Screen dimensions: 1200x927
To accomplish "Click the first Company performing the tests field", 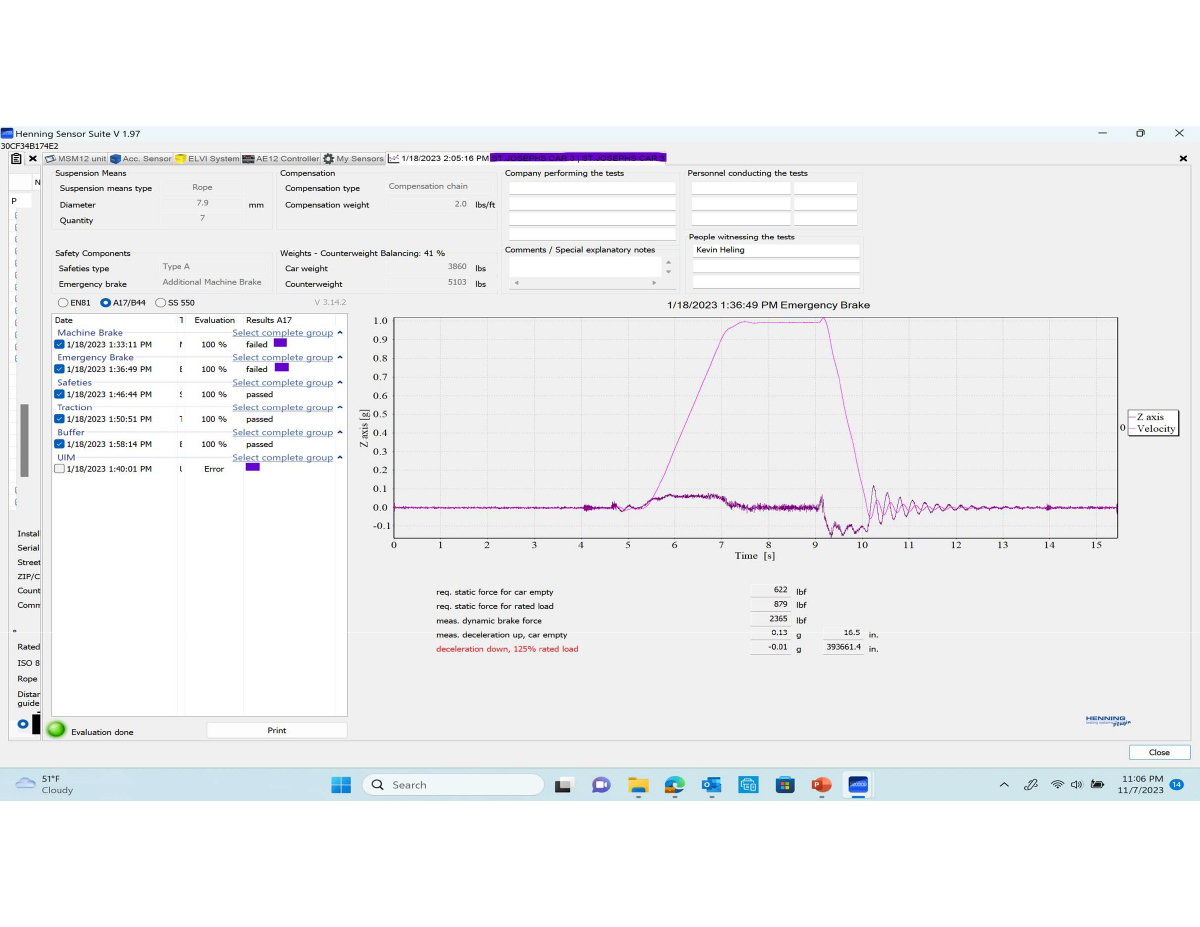I will coord(592,188).
